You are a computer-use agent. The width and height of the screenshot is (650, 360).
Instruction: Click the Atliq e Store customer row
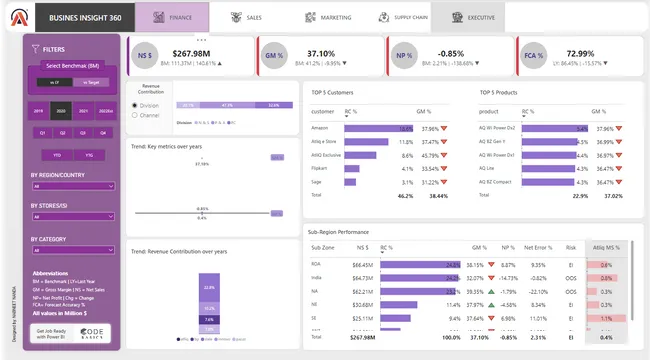tap(379, 142)
